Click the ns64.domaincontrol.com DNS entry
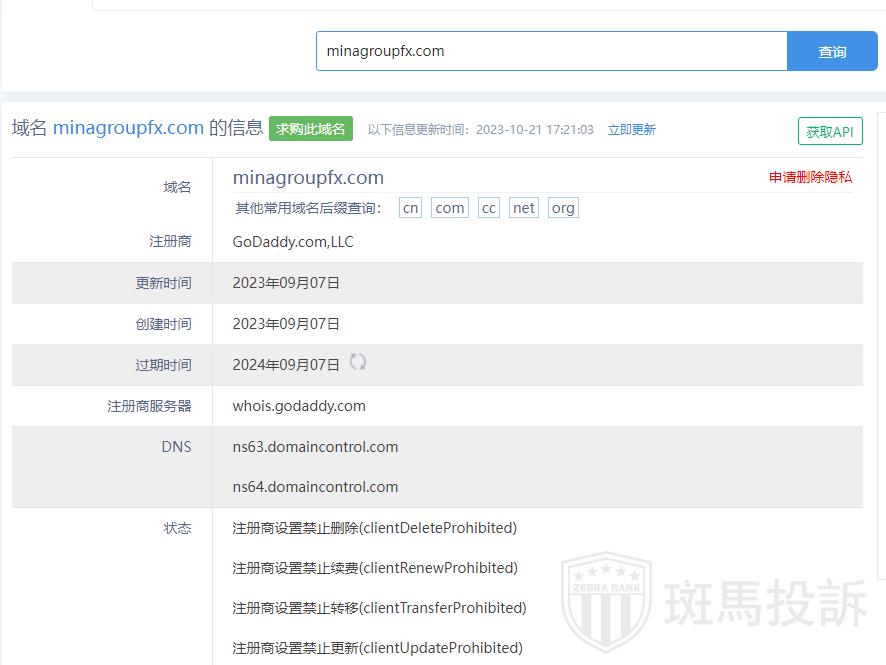This screenshot has width=886, height=665. tap(315, 487)
